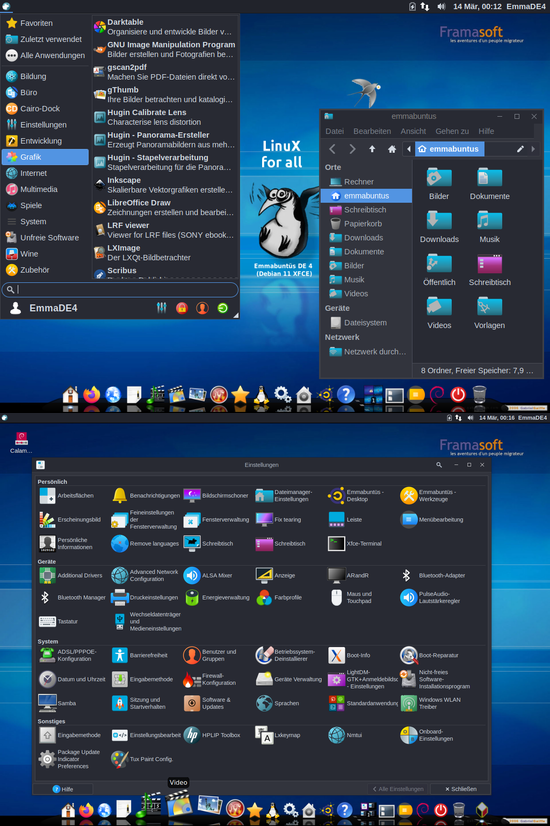Open the Internet category in application menu
This screenshot has height=826, width=550.
tap(45, 173)
